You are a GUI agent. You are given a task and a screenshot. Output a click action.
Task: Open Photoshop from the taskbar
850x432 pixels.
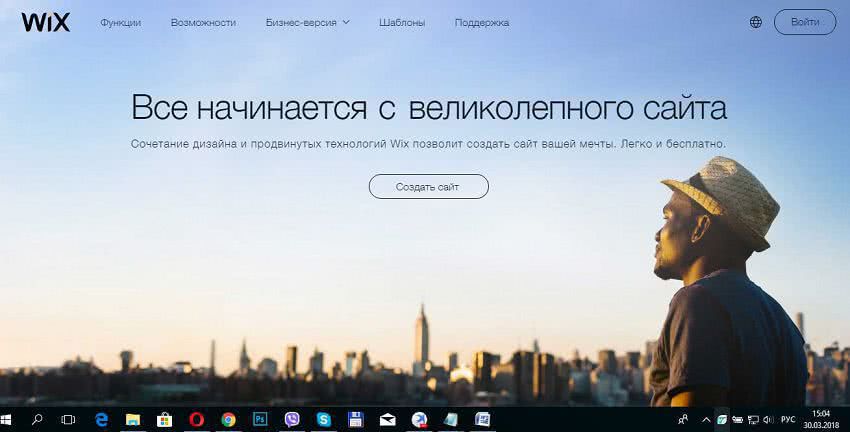click(260, 420)
